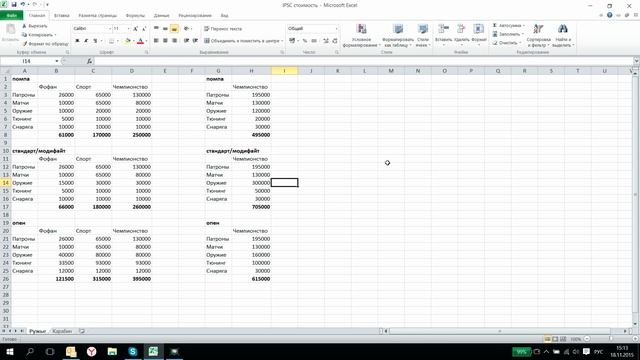This screenshot has height=360, width=640.
Task: Open orientation text rotation tool
Action: (x=187, y=29)
